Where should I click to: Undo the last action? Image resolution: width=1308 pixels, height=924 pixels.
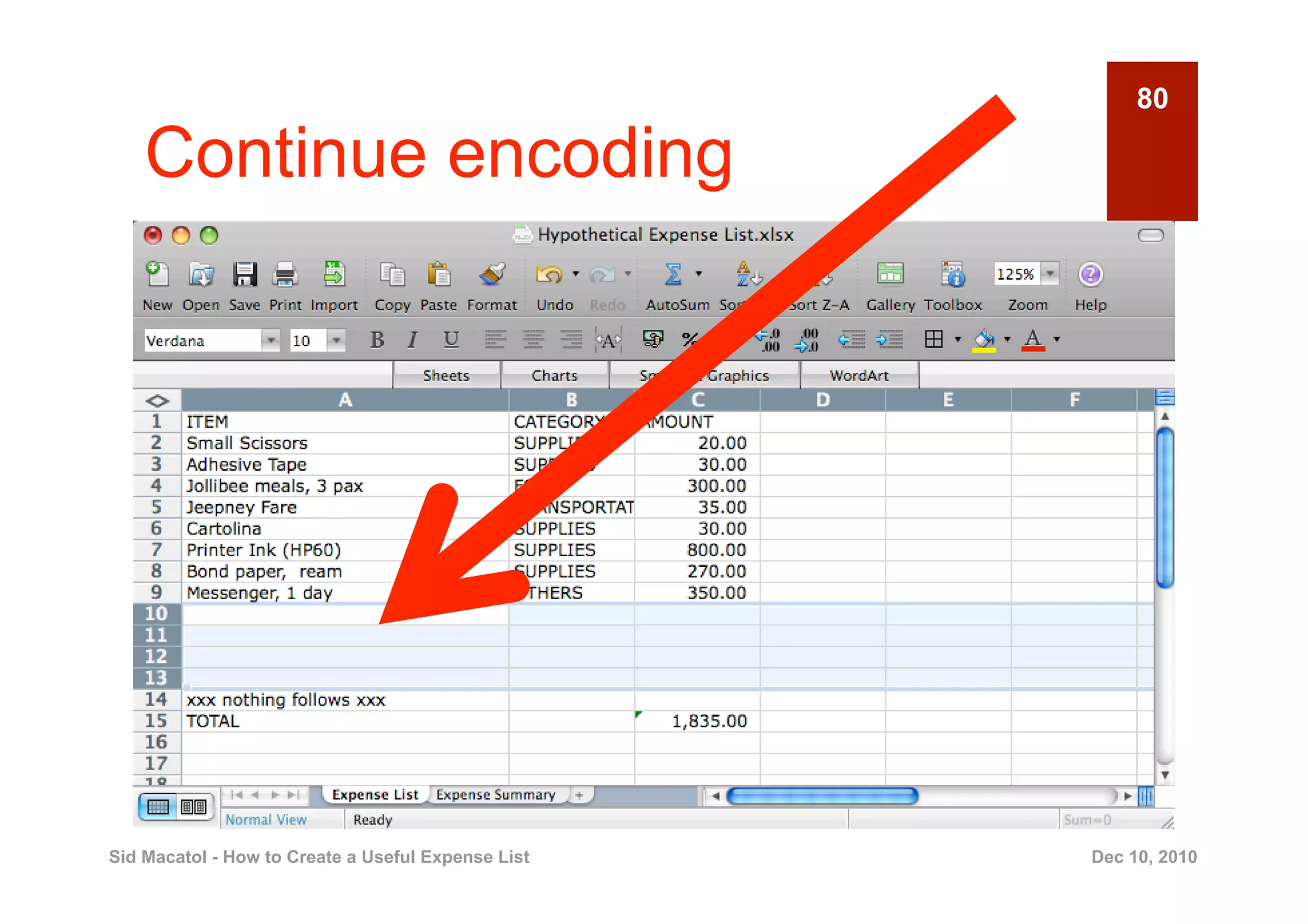pos(549,275)
